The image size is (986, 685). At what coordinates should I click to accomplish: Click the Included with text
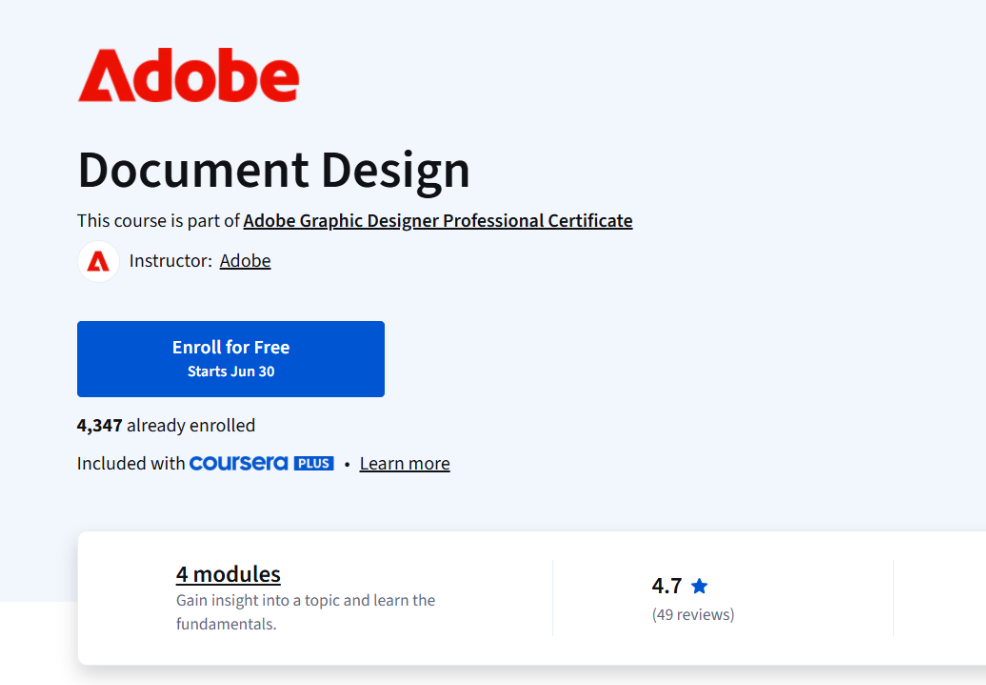point(131,463)
